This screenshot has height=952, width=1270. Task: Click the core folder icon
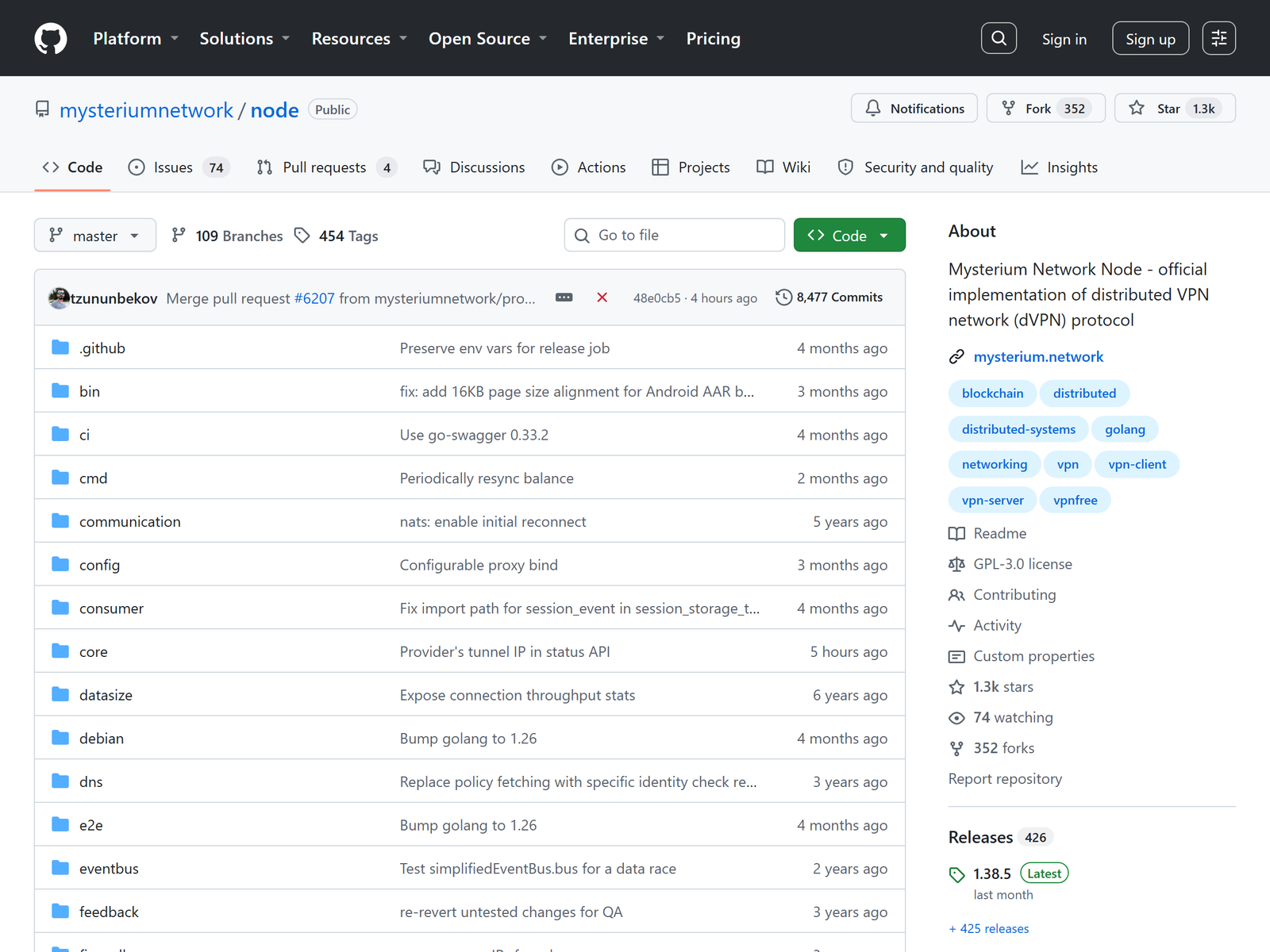coord(60,651)
